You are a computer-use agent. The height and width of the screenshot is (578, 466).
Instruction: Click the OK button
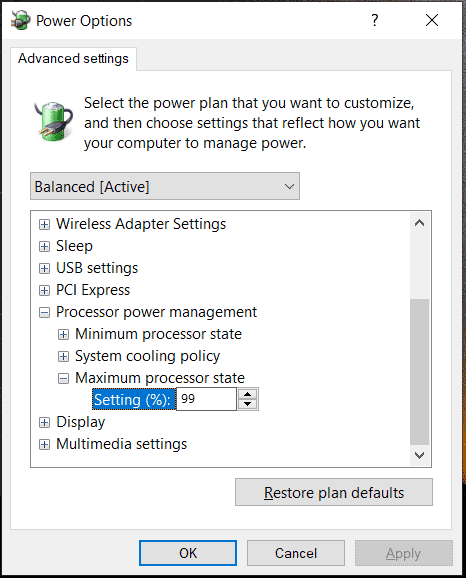click(x=188, y=553)
